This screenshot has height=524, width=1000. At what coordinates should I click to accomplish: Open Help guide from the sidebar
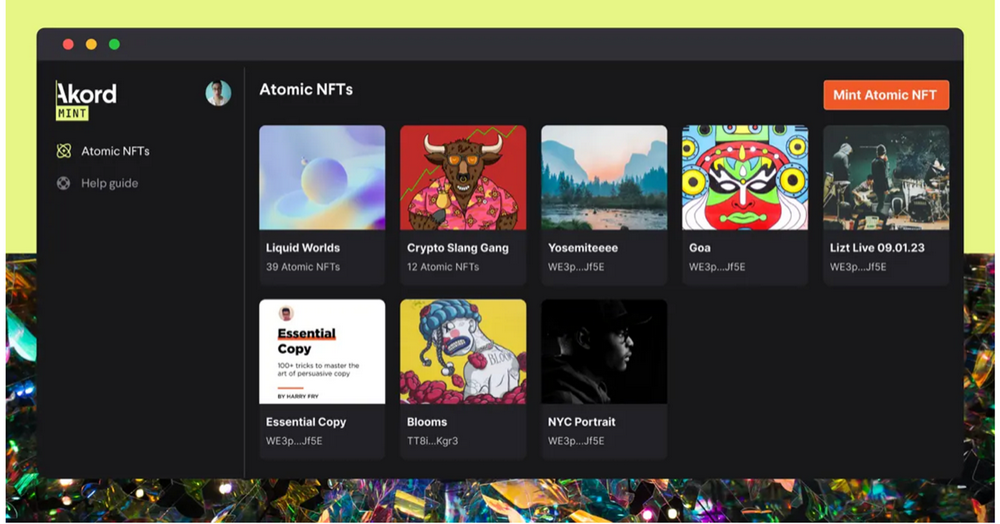[109, 184]
